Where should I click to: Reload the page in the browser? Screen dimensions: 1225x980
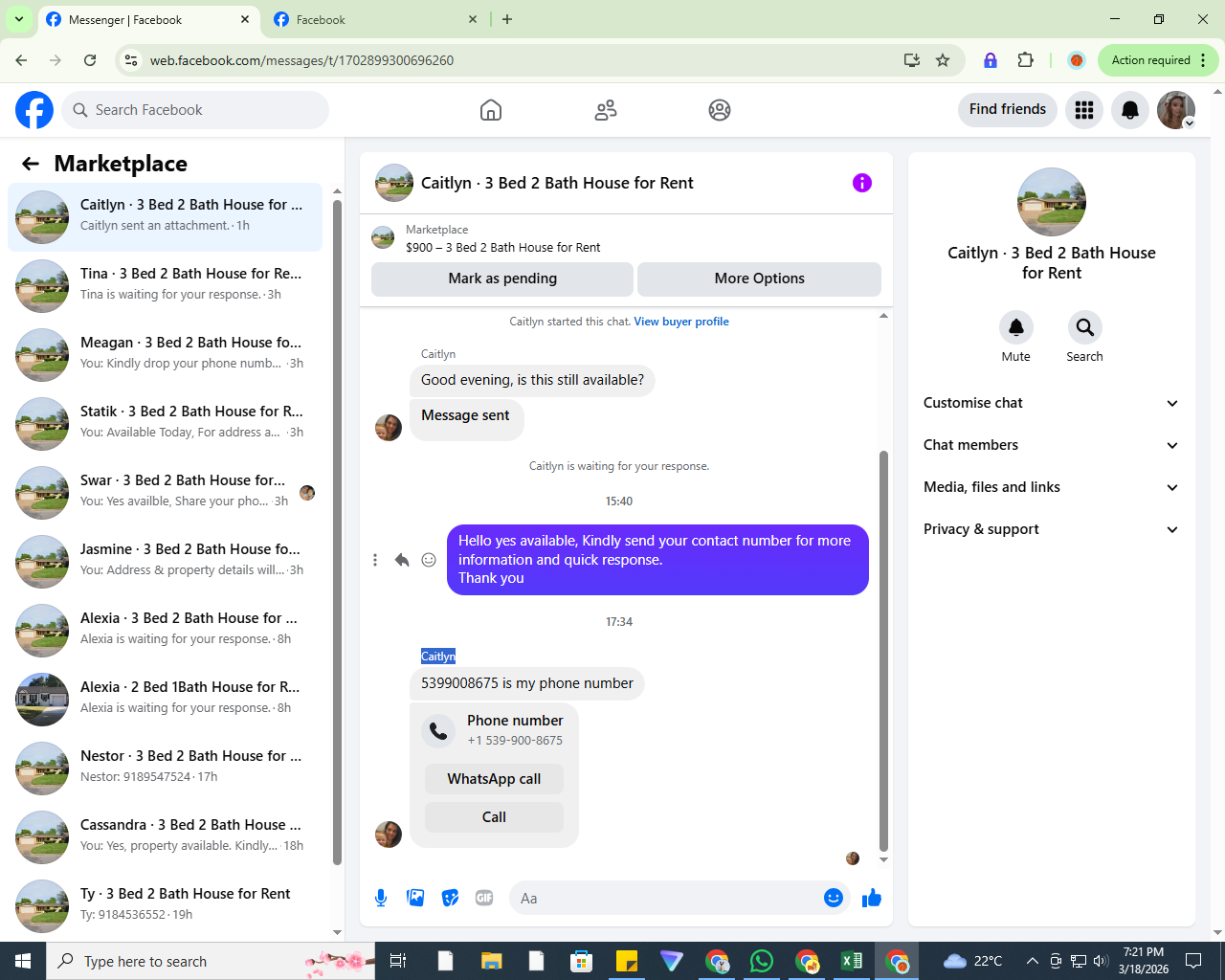click(x=90, y=60)
